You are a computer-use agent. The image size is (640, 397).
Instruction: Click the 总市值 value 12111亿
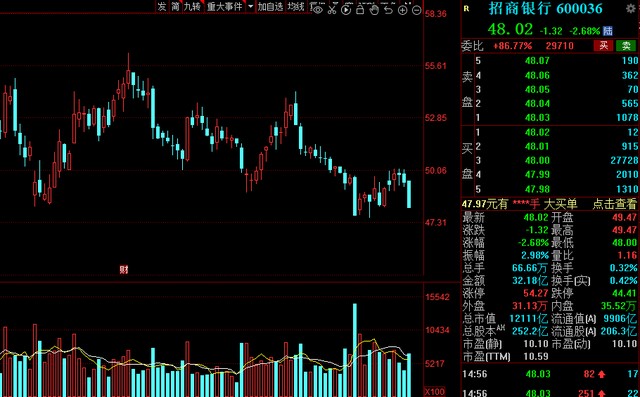[529, 318]
